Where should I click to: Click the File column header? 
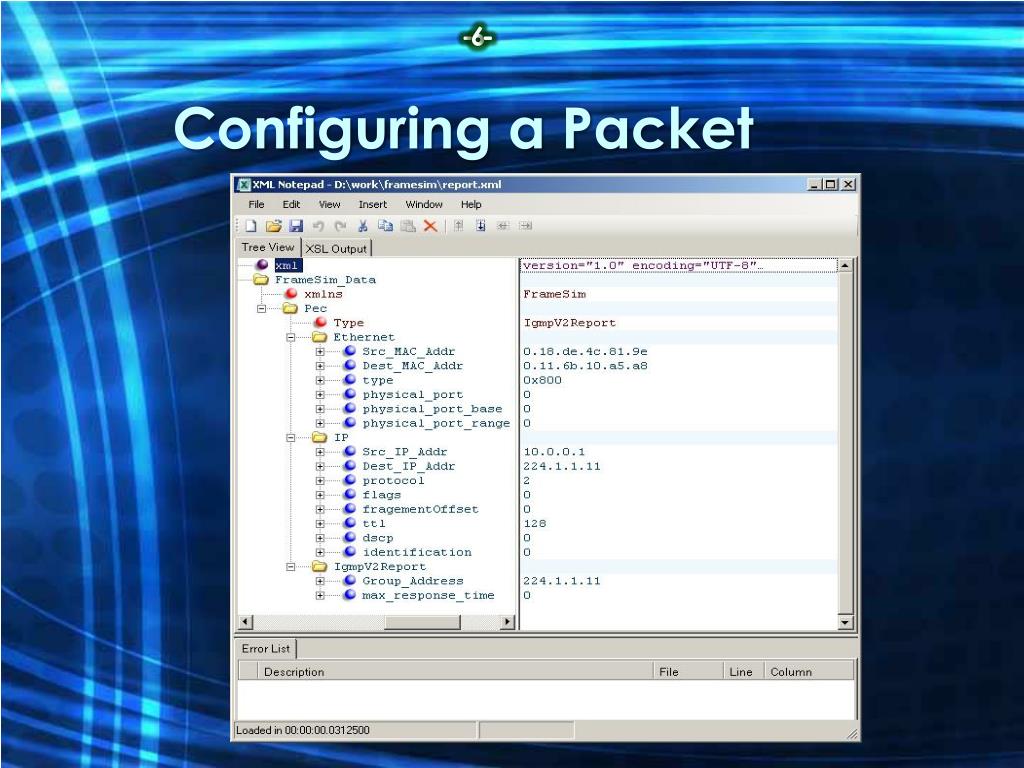[x=688, y=671]
